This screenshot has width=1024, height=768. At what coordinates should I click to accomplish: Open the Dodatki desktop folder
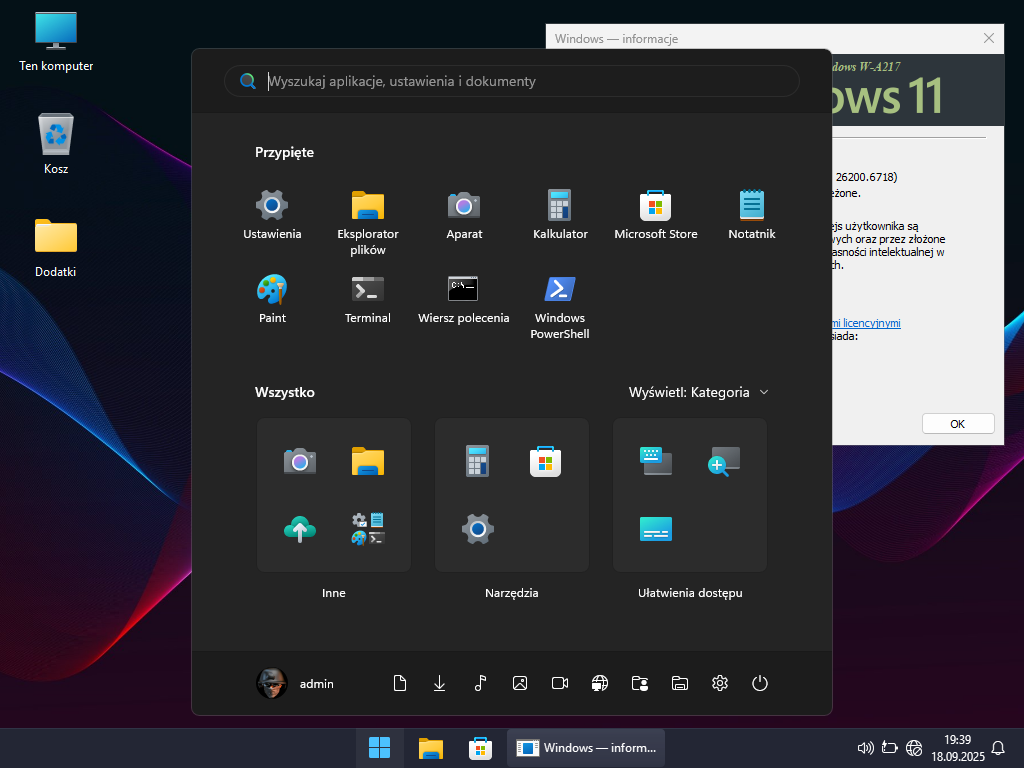pyautogui.click(x=56, y=247)
